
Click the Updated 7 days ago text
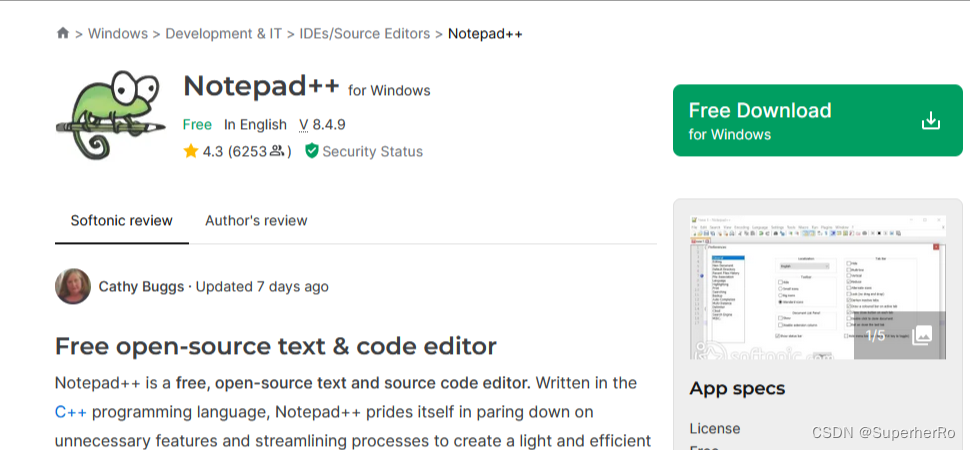point(262,287)
